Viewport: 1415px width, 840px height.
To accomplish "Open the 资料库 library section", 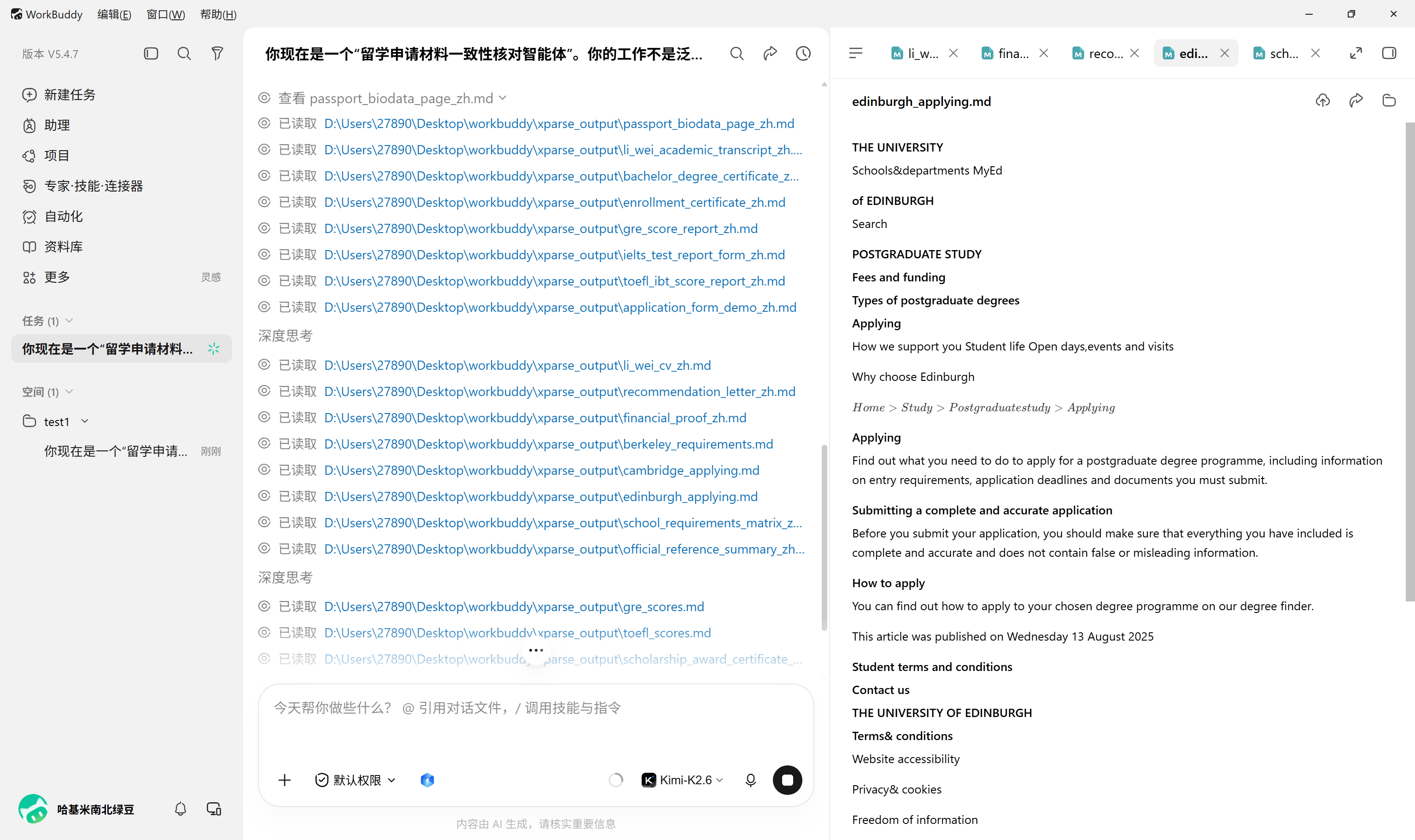I will (53, 247).
